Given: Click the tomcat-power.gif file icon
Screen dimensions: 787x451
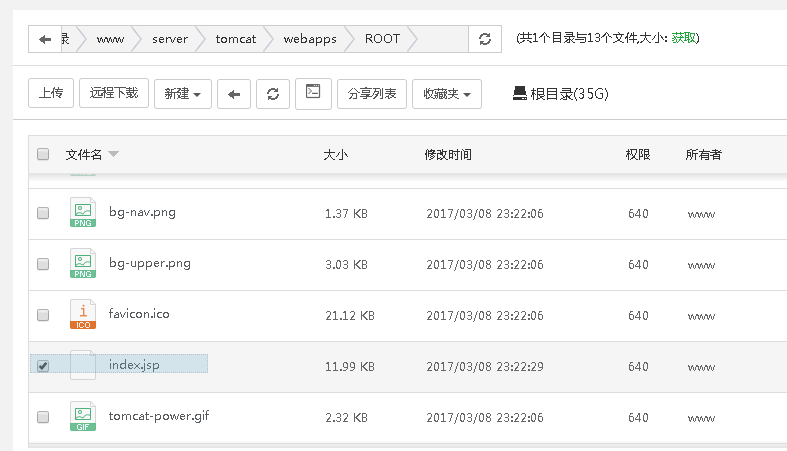Looking at the screenshot, I should 82,416.
